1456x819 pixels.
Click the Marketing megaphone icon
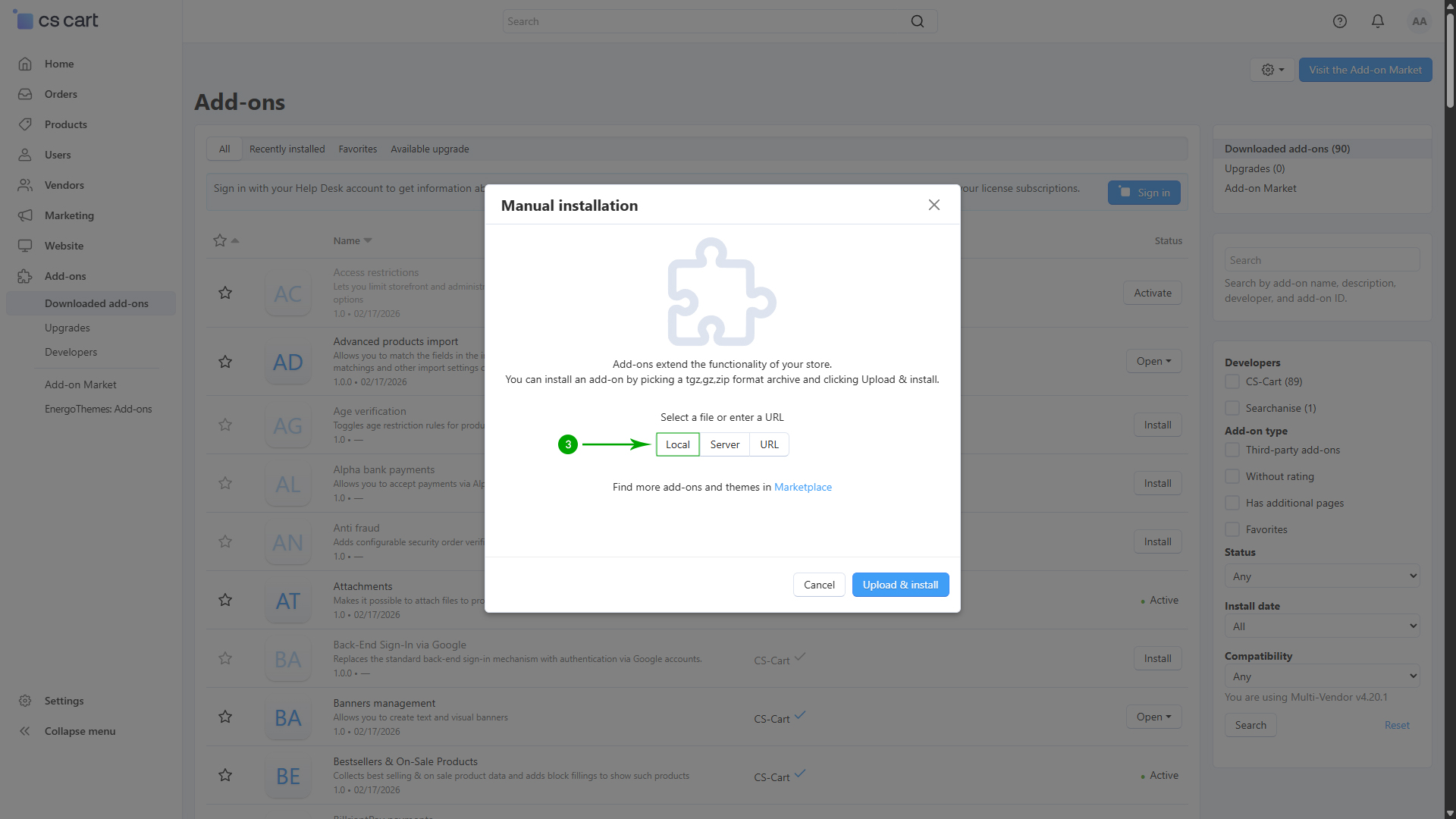point(25,215)
